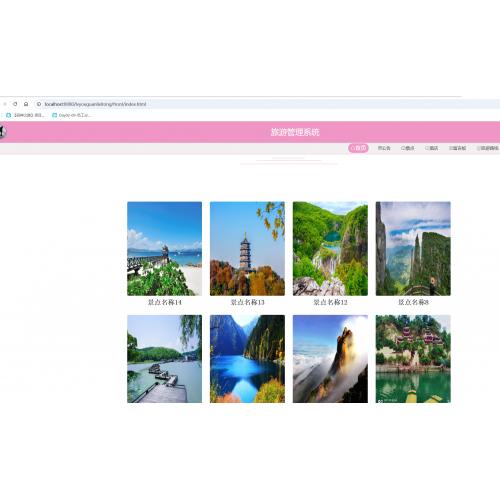Open the fifth nav tab in the navigation row
This screenshot has height=500, width=500.
click(x=457, y=148)
